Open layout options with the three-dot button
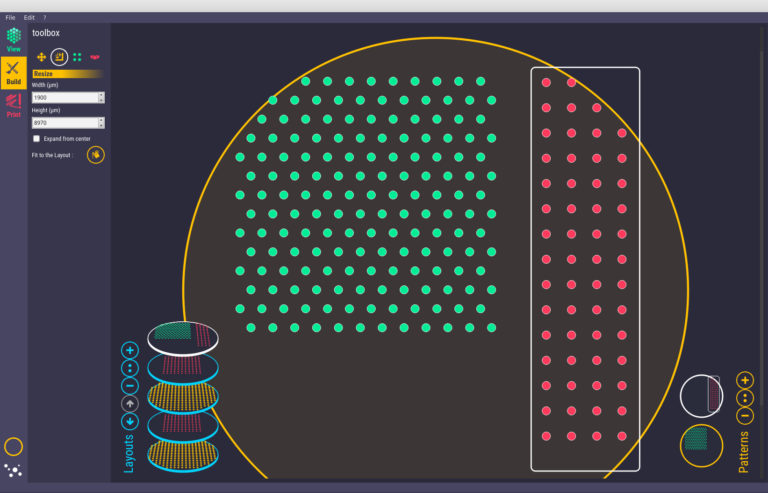The image size is (768, 493). point(130,368)
